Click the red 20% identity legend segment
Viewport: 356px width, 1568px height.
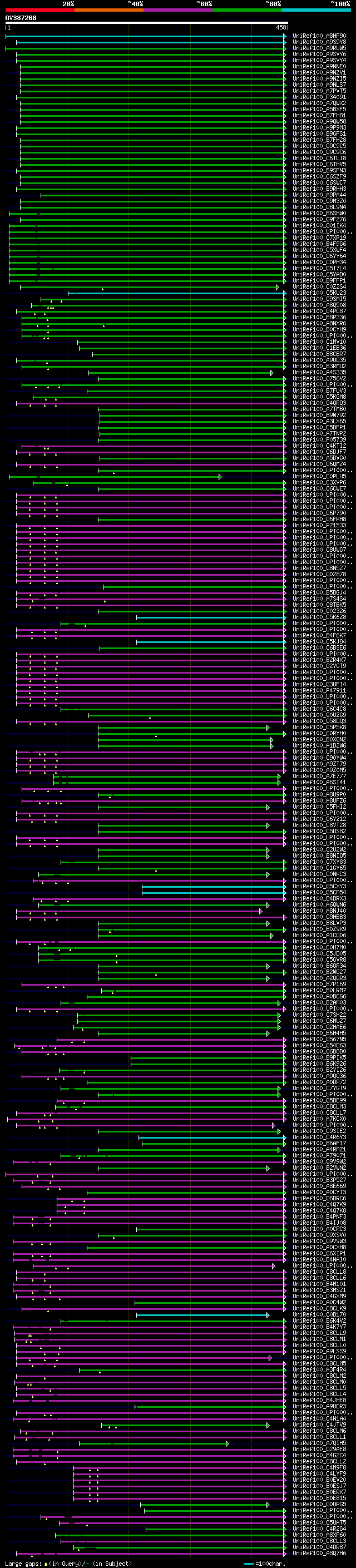(39, 10)
